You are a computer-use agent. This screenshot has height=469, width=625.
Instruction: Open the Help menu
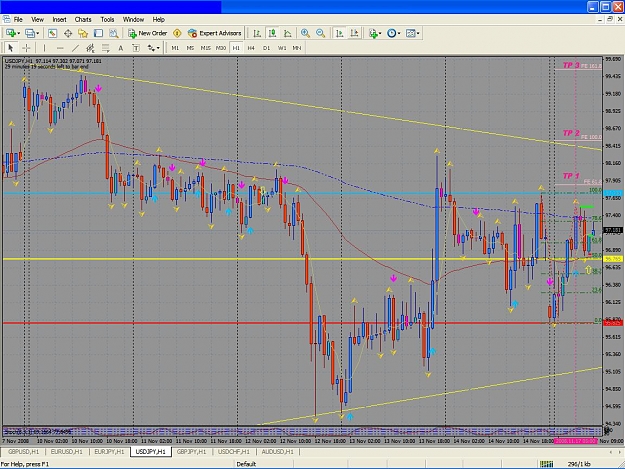158,19
